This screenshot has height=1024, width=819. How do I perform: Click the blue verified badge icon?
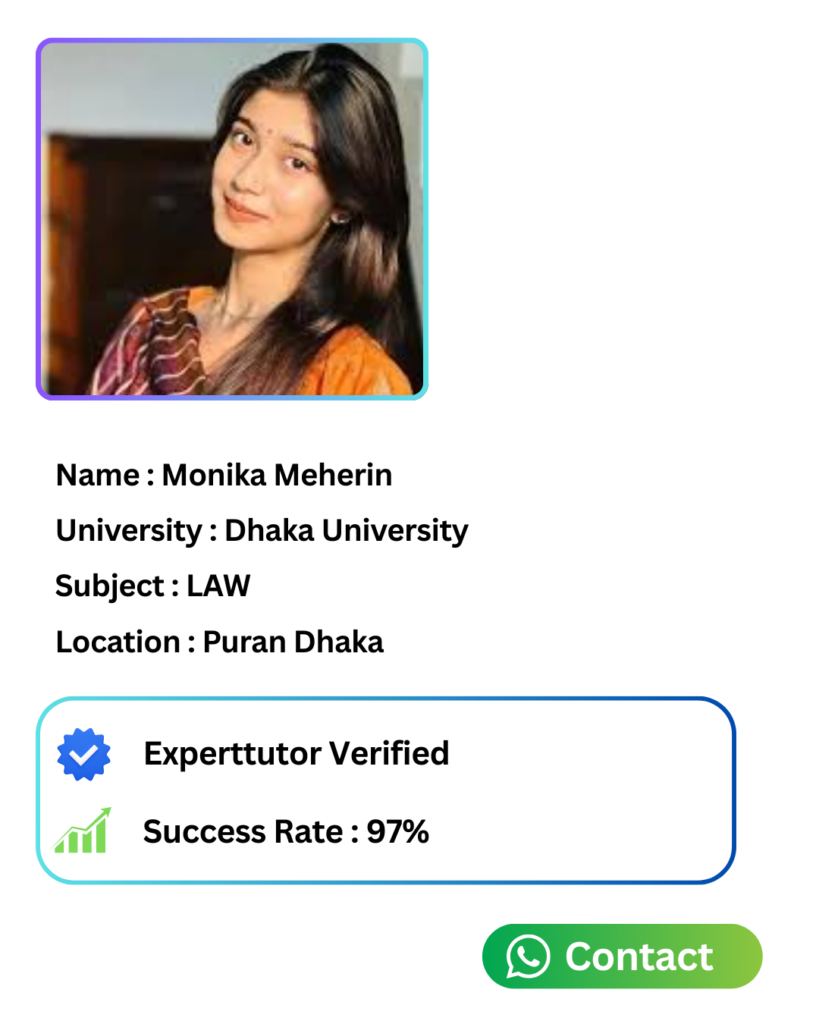coord(84,754)
